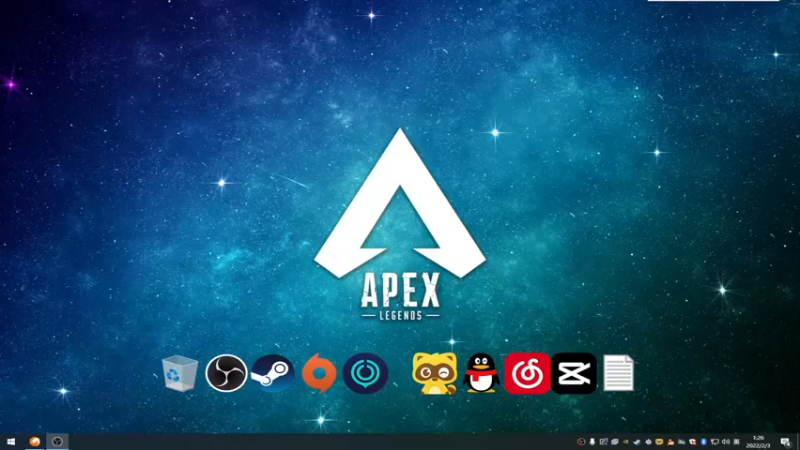Click the volume speaker tray icon
Screen dimensions: 800x450
click(x=726, y=442)
